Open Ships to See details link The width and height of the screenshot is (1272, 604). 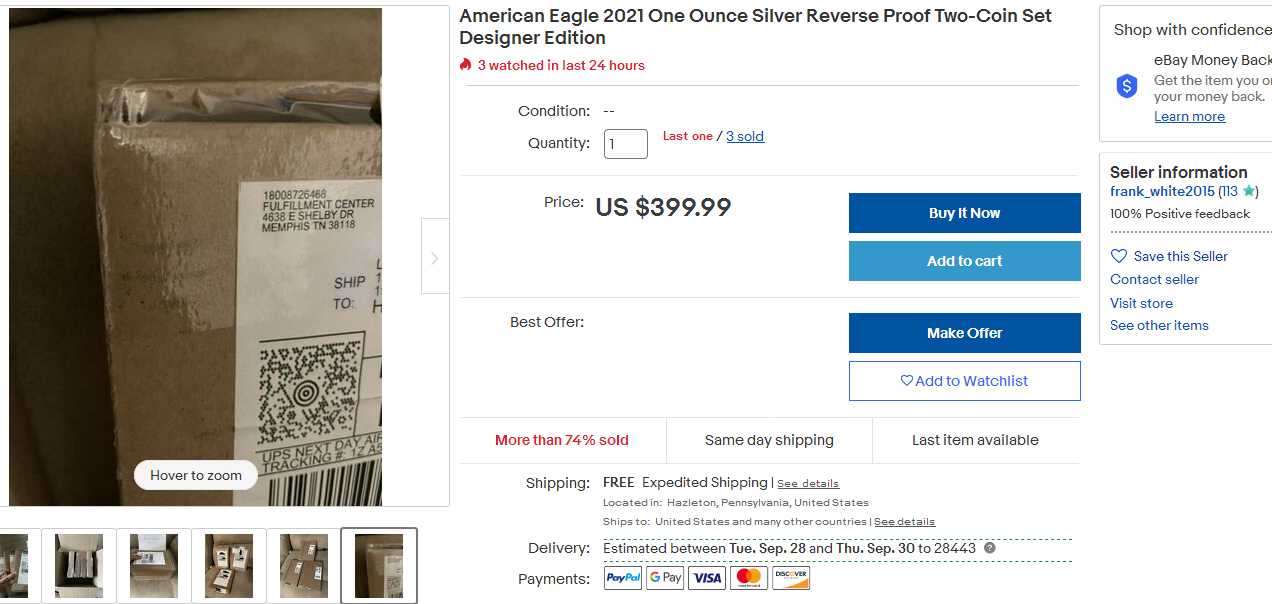904,522
